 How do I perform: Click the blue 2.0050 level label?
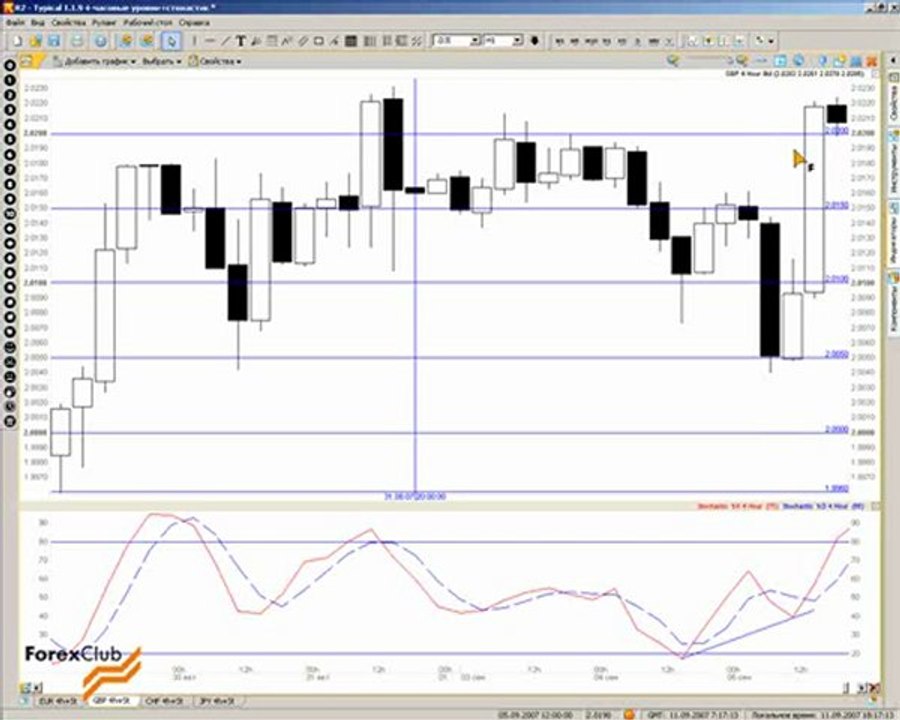pos(836,355)
